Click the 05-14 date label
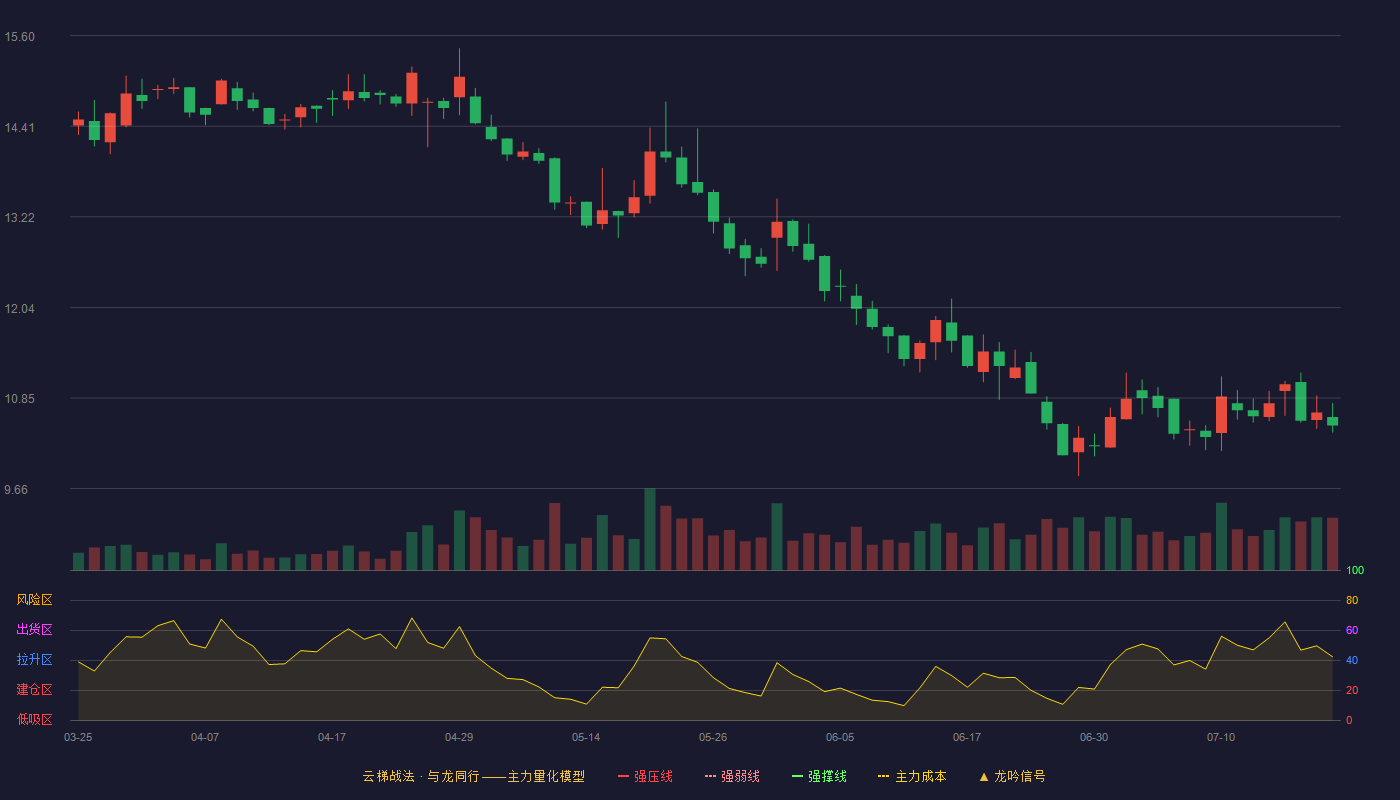 (586, 737)
